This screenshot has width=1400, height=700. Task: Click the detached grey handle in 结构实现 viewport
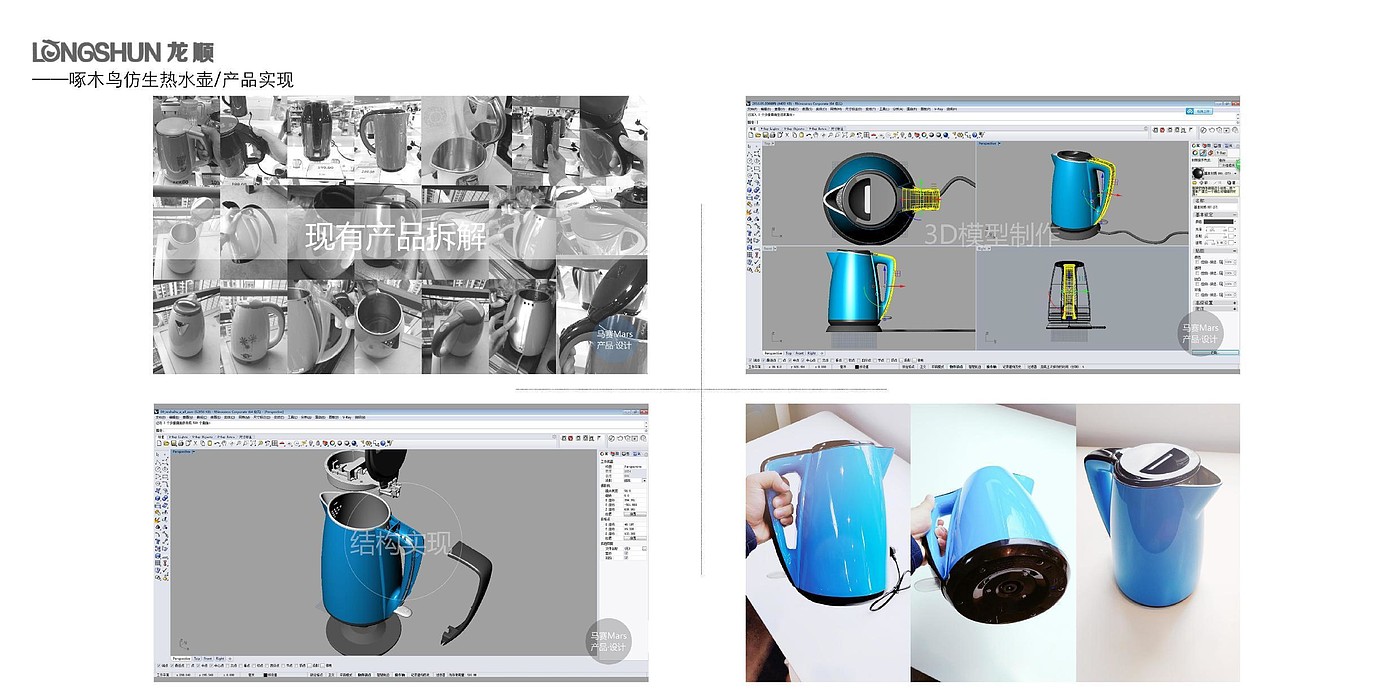pos(470,592)
